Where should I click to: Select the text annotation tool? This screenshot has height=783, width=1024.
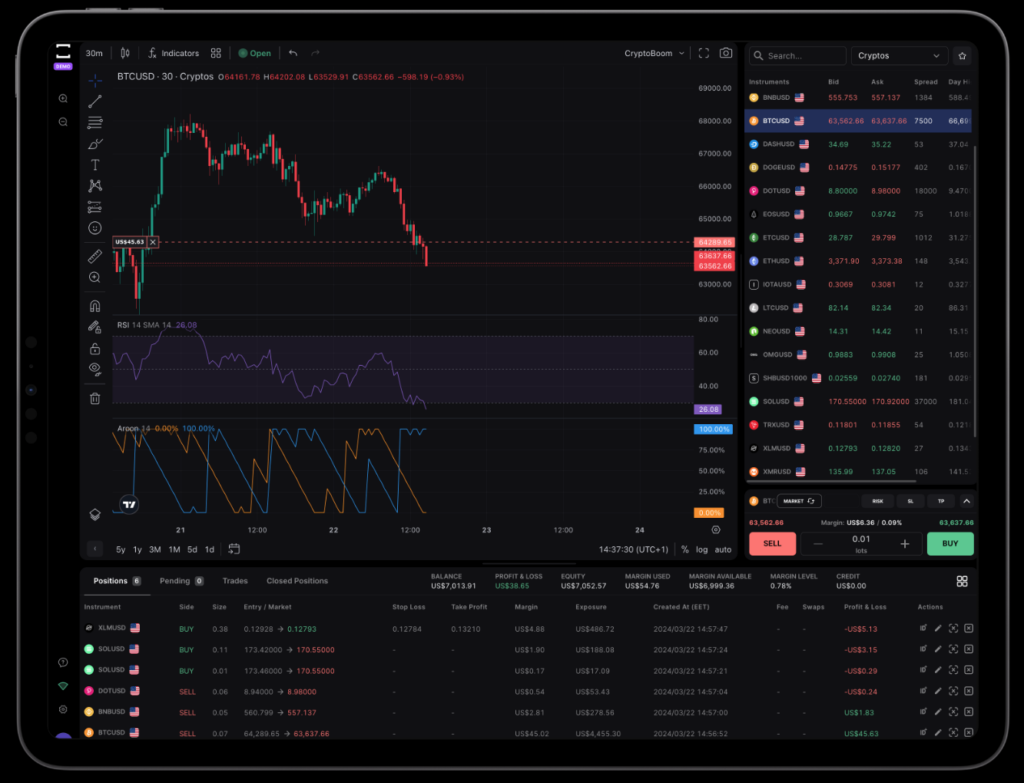(94, 165)
